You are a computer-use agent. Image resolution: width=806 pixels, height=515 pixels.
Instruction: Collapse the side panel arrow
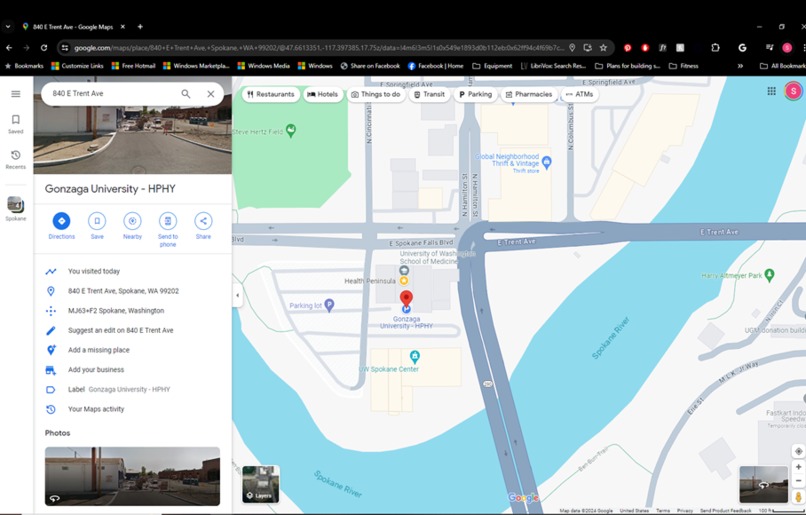(x=237, y=296)
